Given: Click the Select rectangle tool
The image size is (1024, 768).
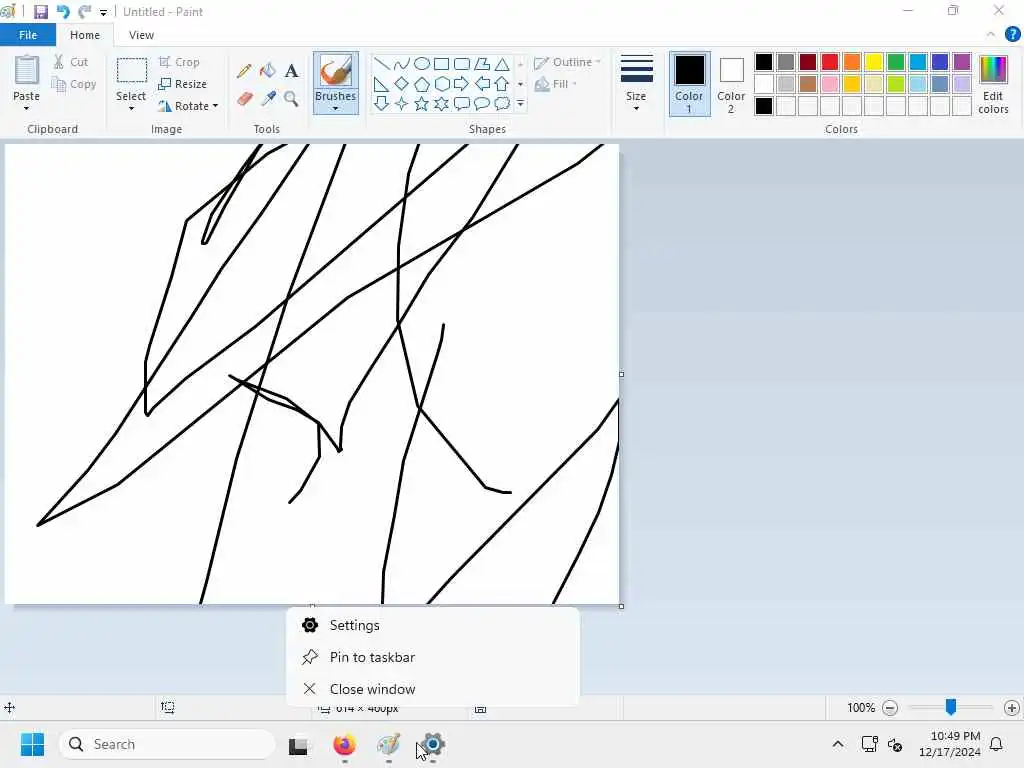Looking at the screenshot, I should [131, 71].
